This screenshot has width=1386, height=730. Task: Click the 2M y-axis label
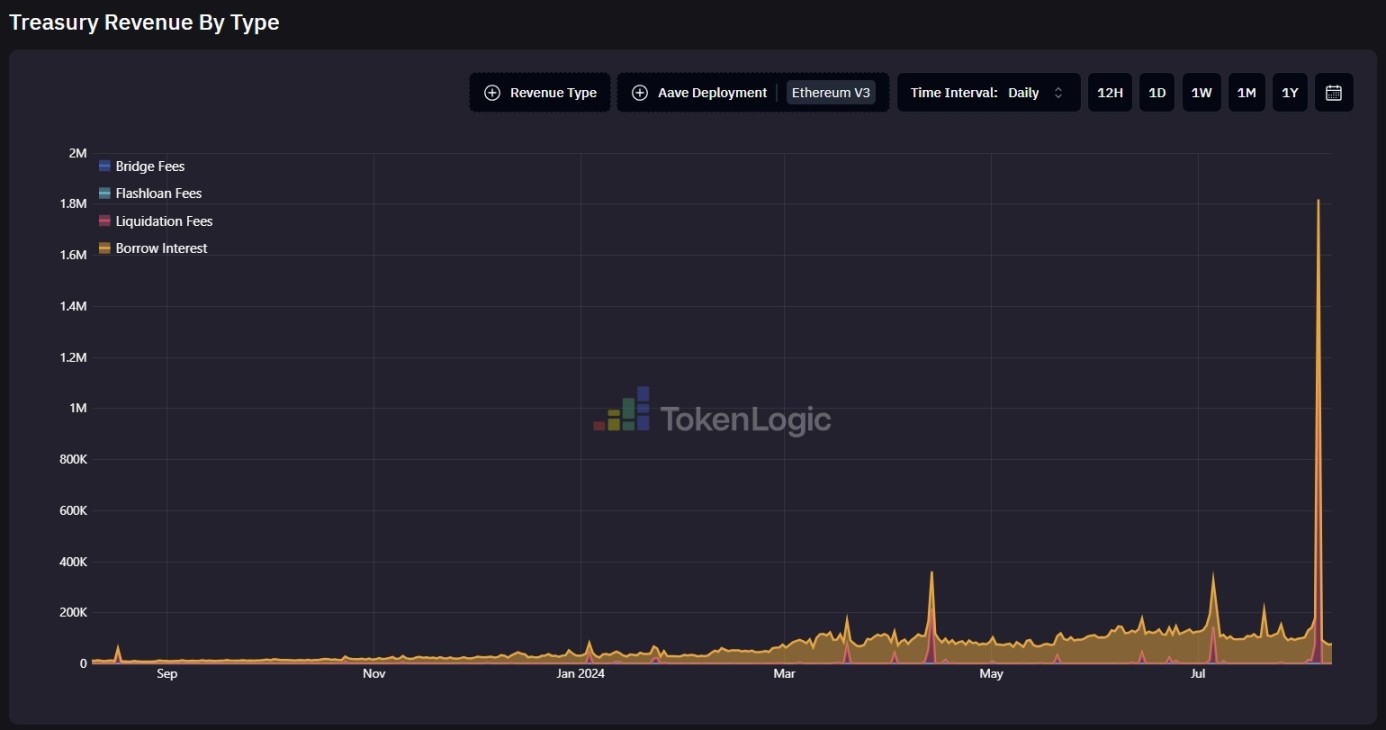(x=78, y=153)
